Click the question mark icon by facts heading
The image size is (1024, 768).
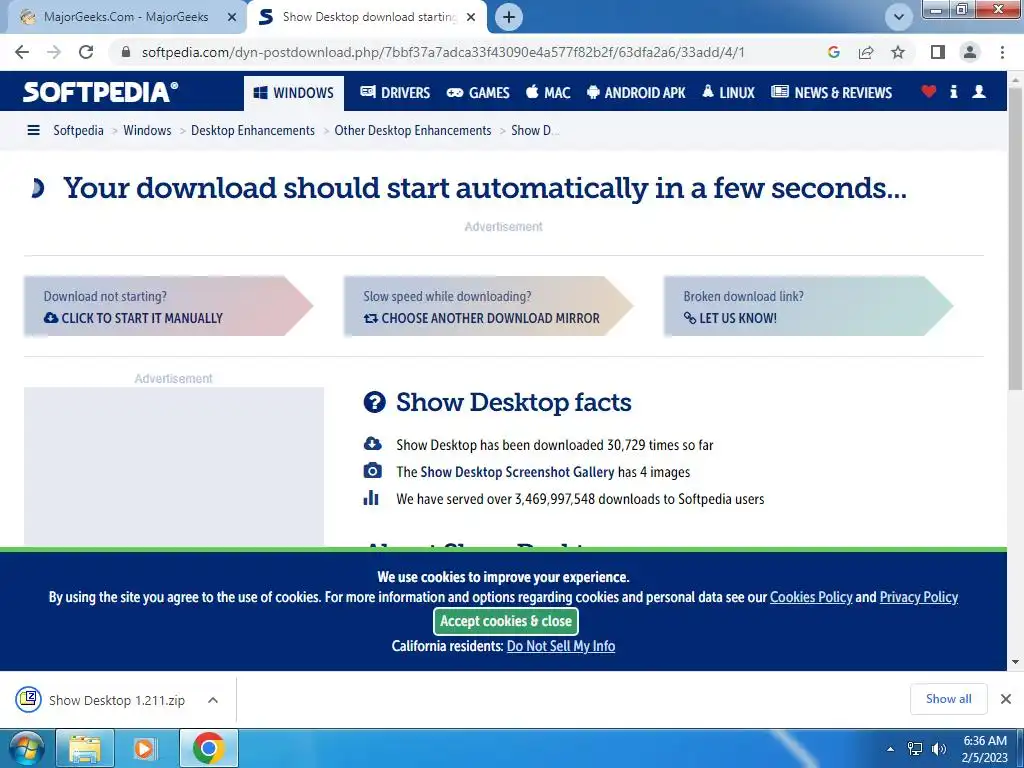click(x=374, y=402)
